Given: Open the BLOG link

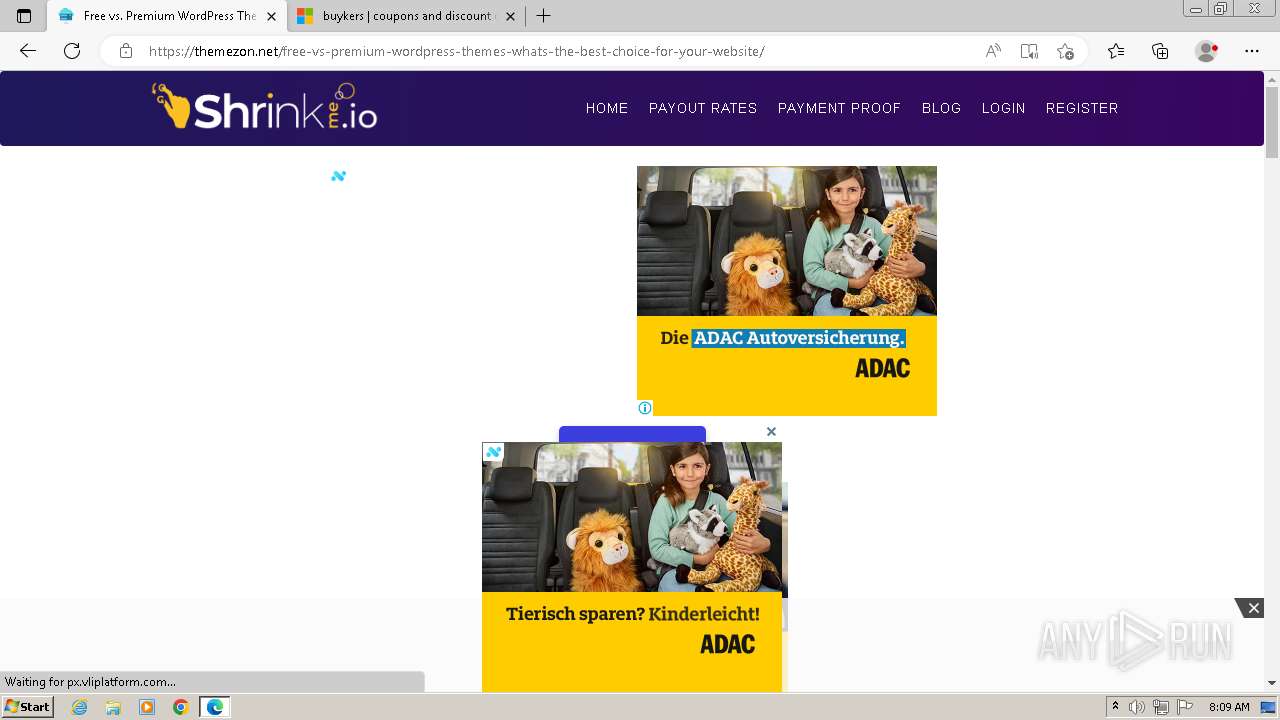Looking at the screenshot, I should click(x=941, y=108).
